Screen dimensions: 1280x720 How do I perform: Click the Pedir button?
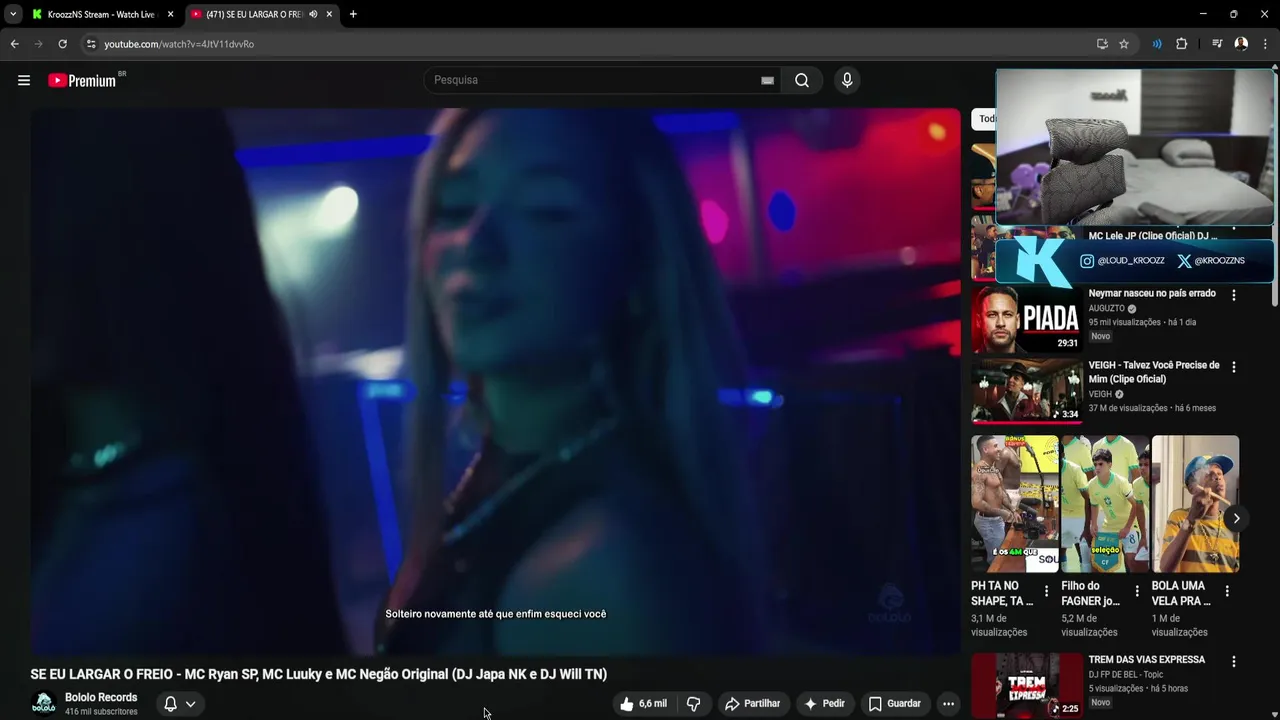(825, 704)
